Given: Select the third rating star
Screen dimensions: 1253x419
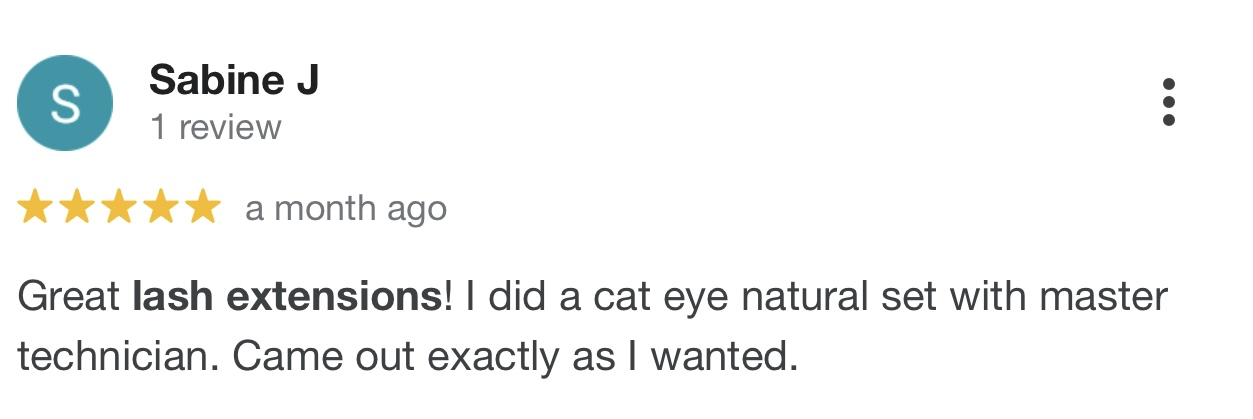Looking at the screenshot, I should click(119, 208).
